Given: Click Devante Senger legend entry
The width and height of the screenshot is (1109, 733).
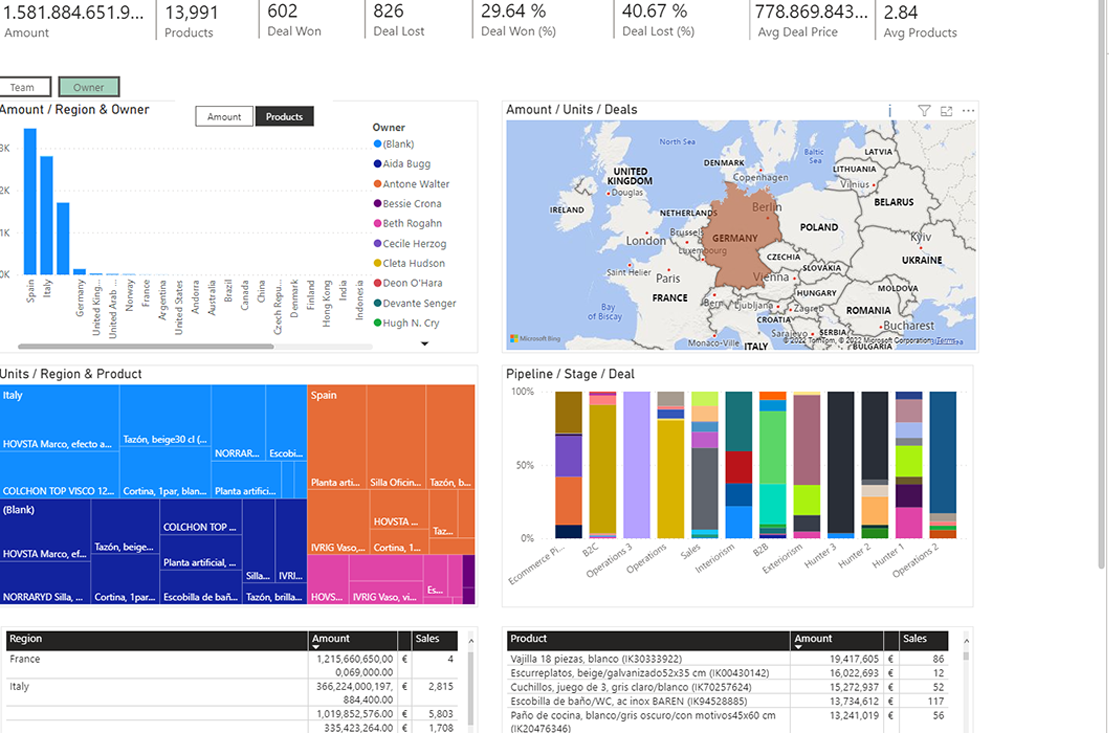Looking at the screenshot, I should pos(414,303).
